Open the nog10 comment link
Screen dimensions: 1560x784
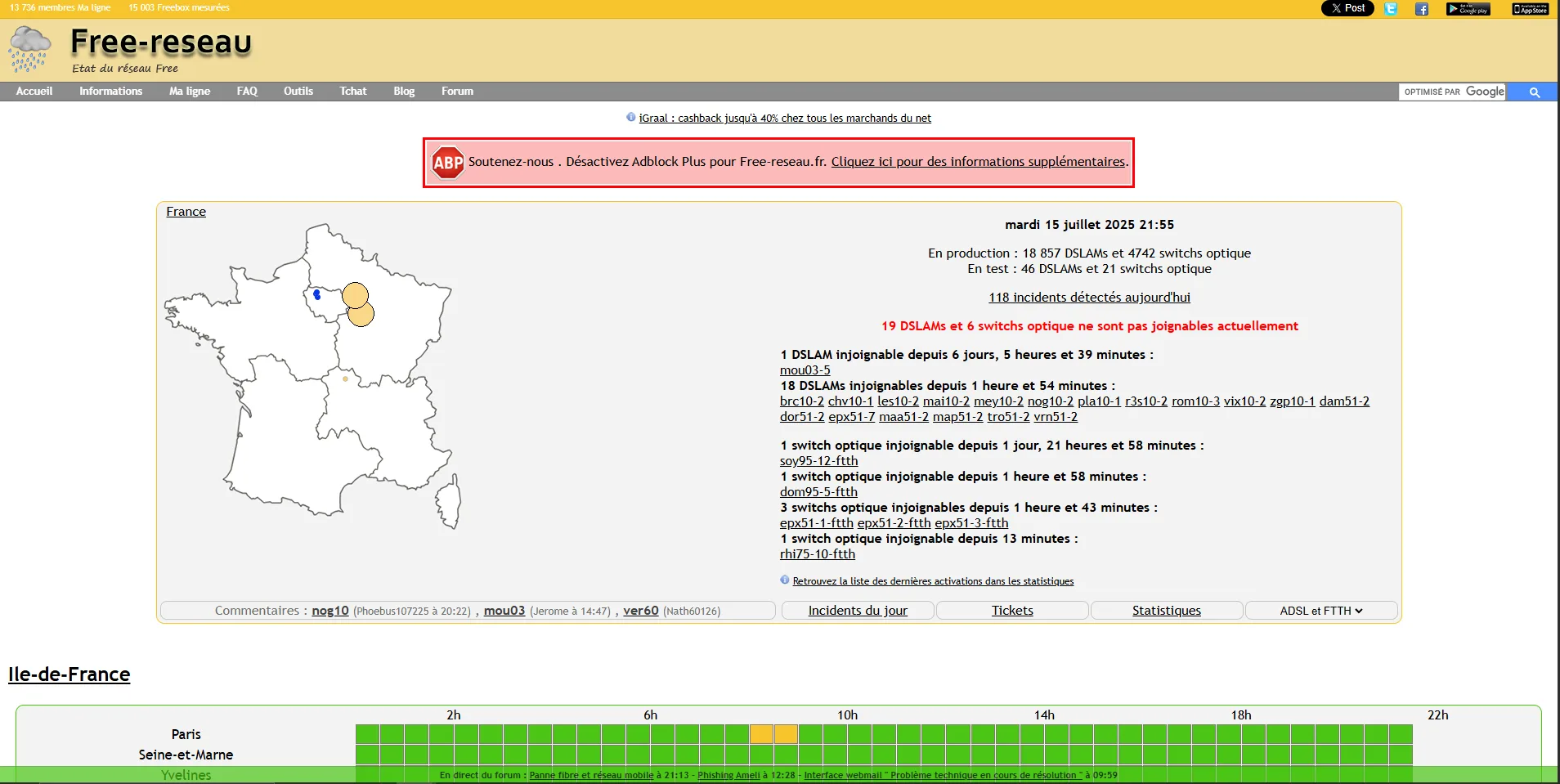(x=330, y=611)
